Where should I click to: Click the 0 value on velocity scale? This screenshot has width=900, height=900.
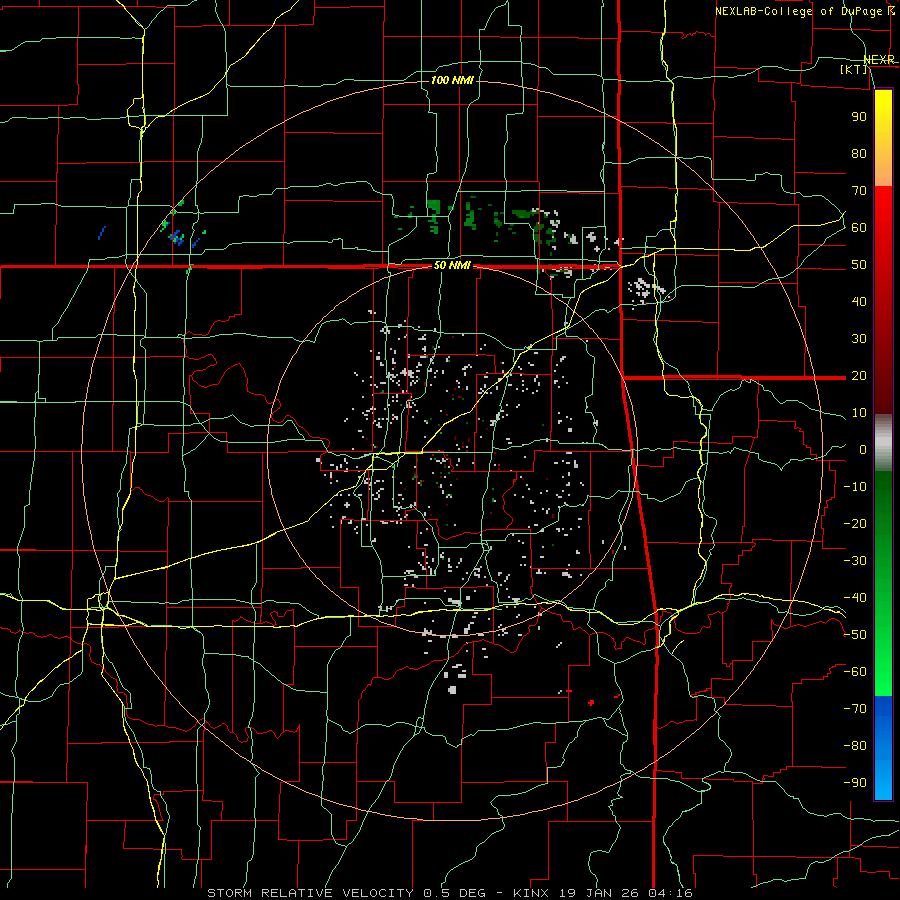863,450
